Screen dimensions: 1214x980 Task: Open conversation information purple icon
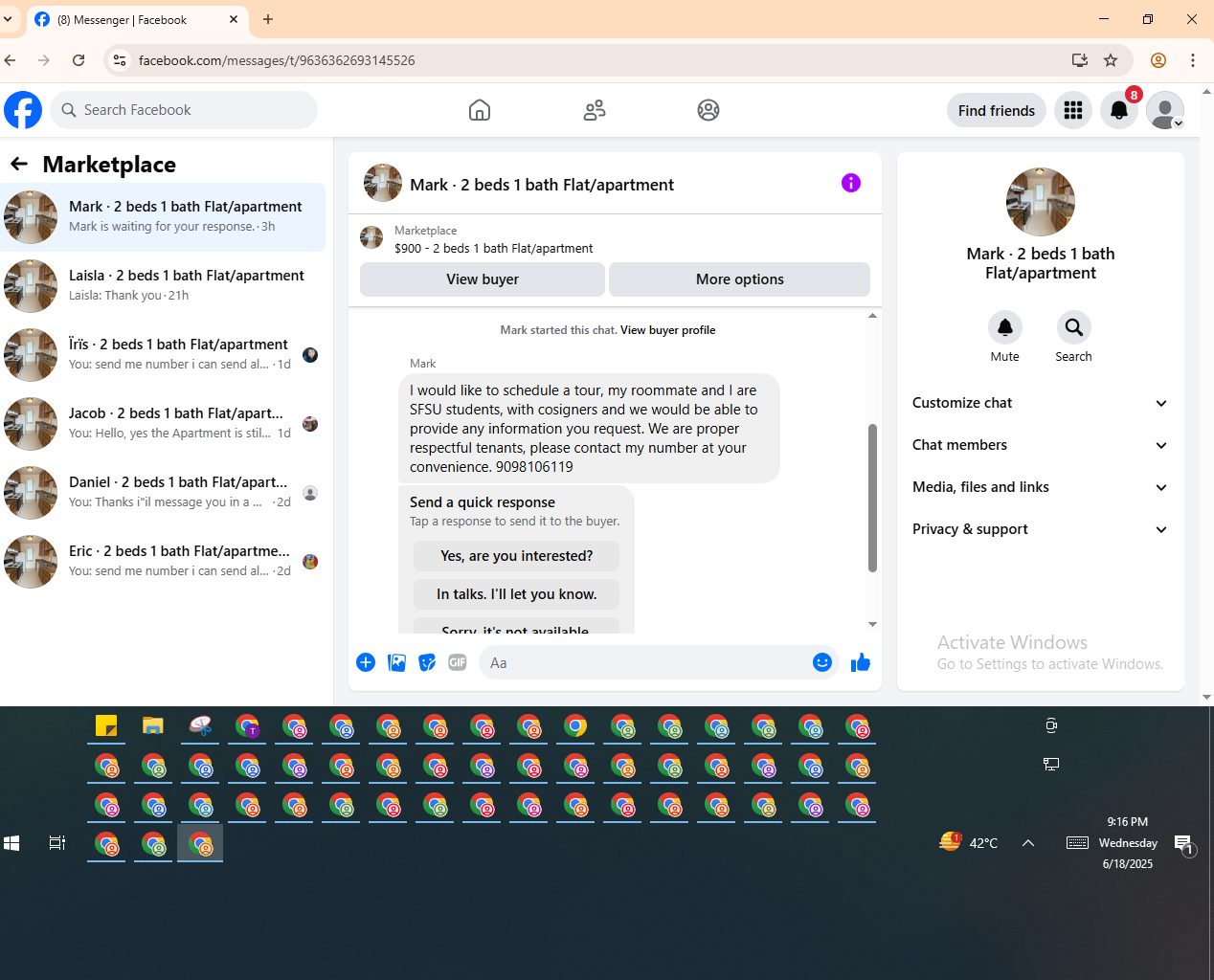tap(851, 183)
